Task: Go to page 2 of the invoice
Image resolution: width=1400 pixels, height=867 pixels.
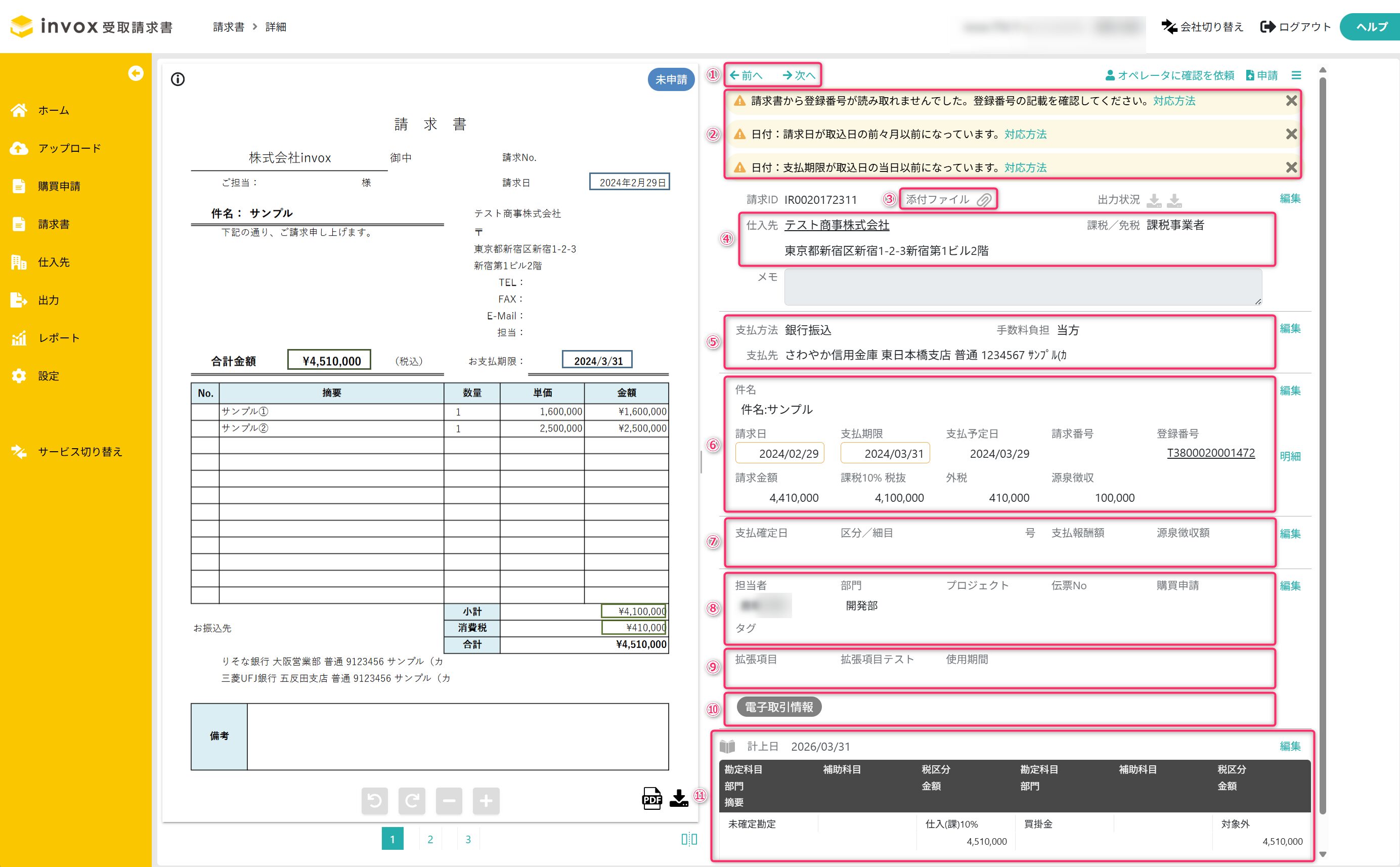Action: (x=430, y=840)
